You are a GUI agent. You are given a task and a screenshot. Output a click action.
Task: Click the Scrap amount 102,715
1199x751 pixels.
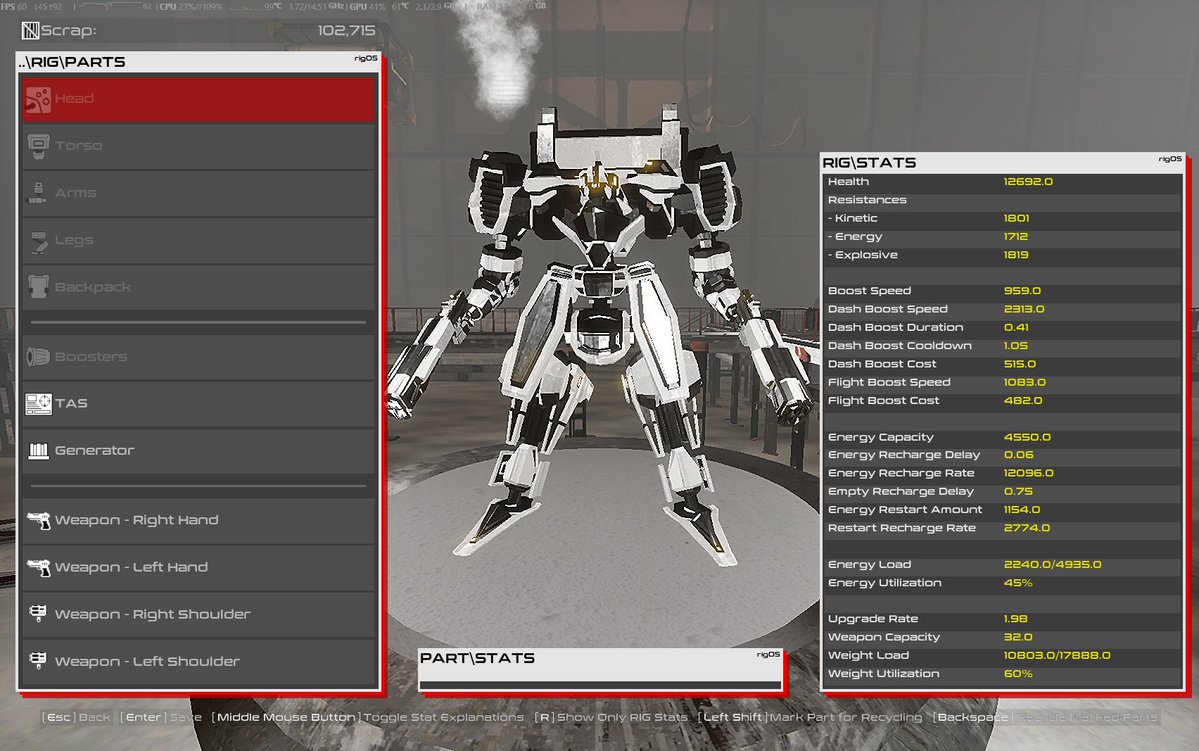click(346, 31)
